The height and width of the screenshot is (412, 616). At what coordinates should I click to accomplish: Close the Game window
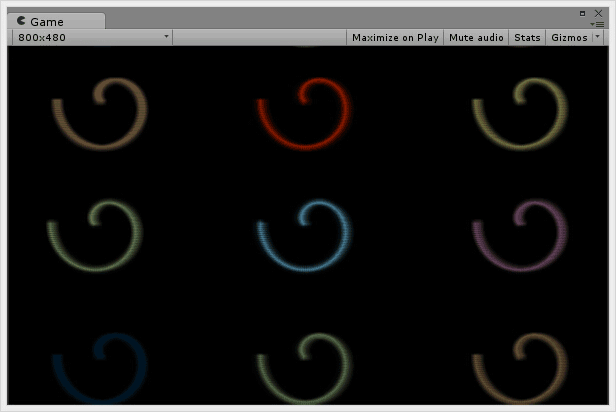[598, 13]
